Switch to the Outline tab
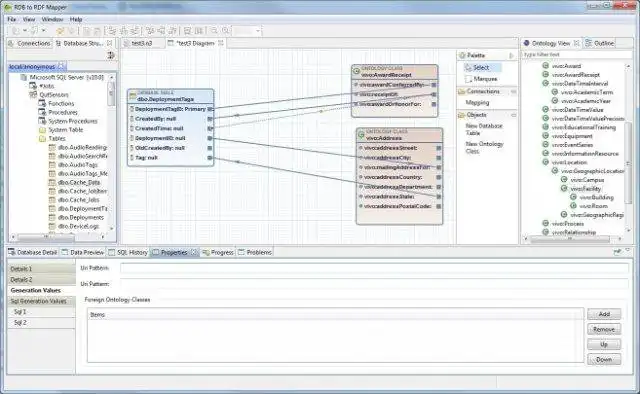The width and height of the screenshot is (640, 394). point(600,43)
